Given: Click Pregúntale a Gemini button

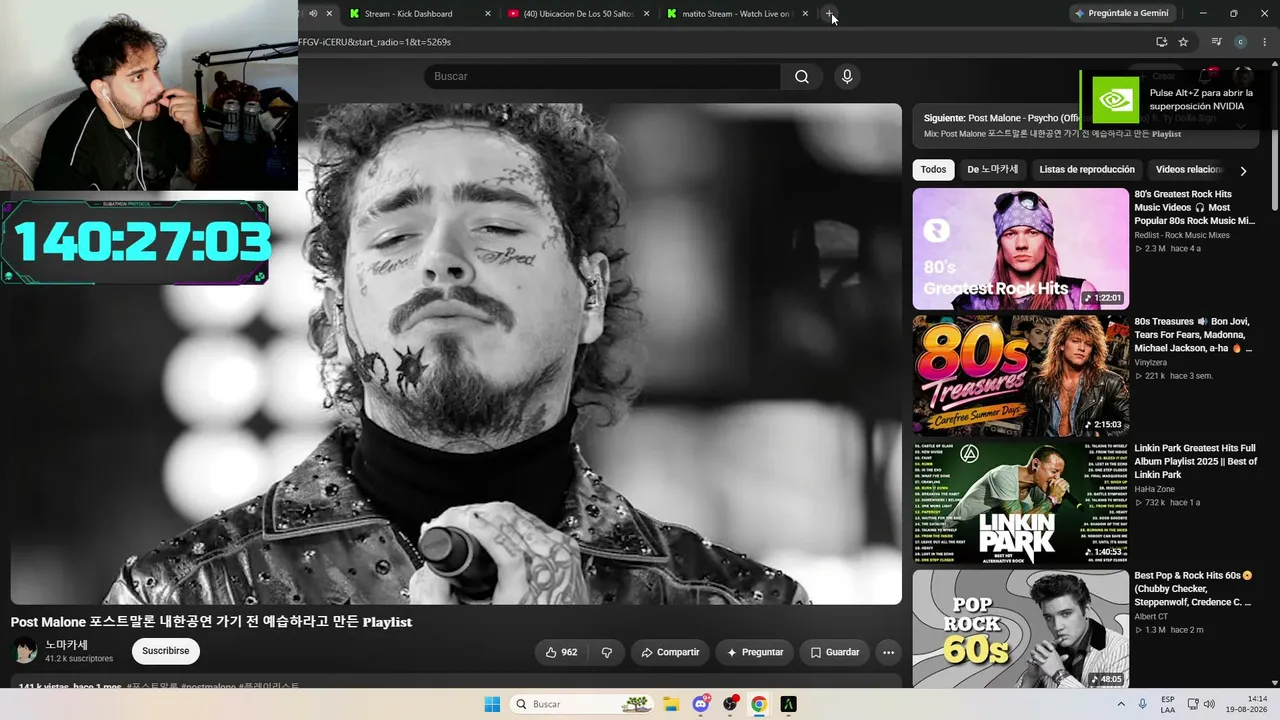Looking at the screenshot, I should click(x=1121, y=14).
